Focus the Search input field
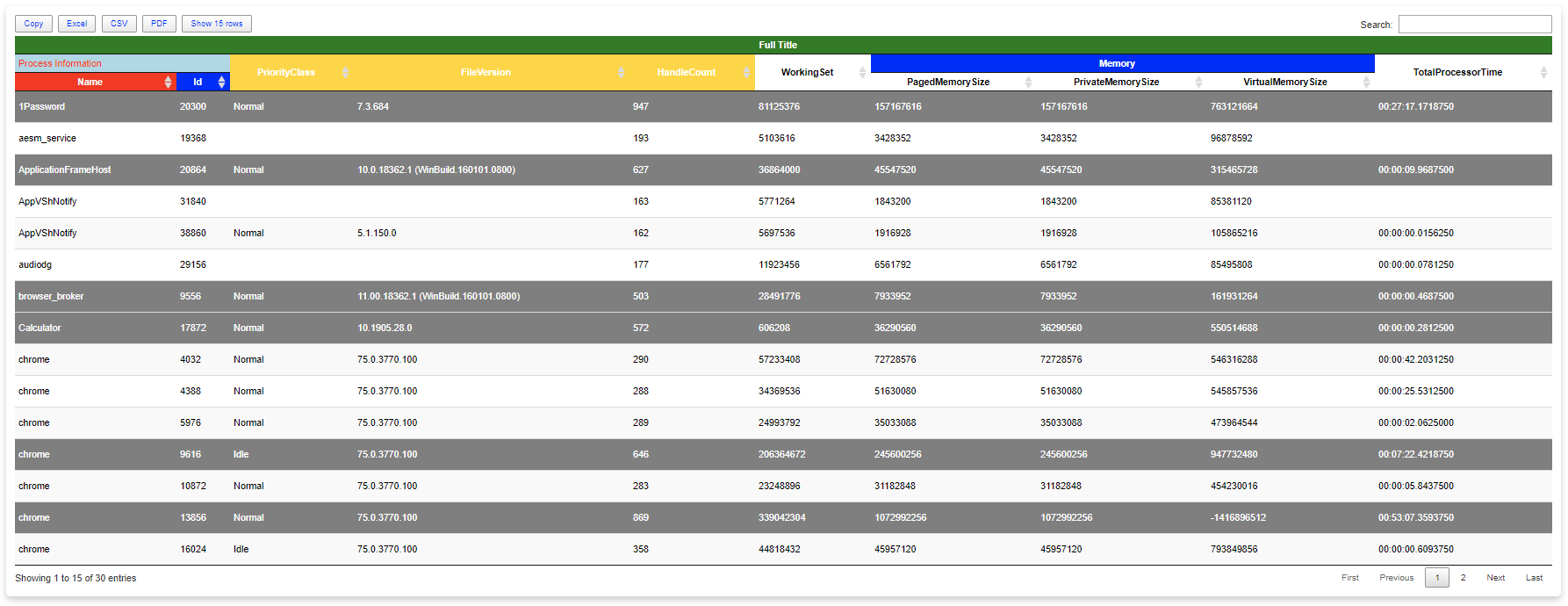Viewport: 1568px width, 606px height. click(1475, 25)
